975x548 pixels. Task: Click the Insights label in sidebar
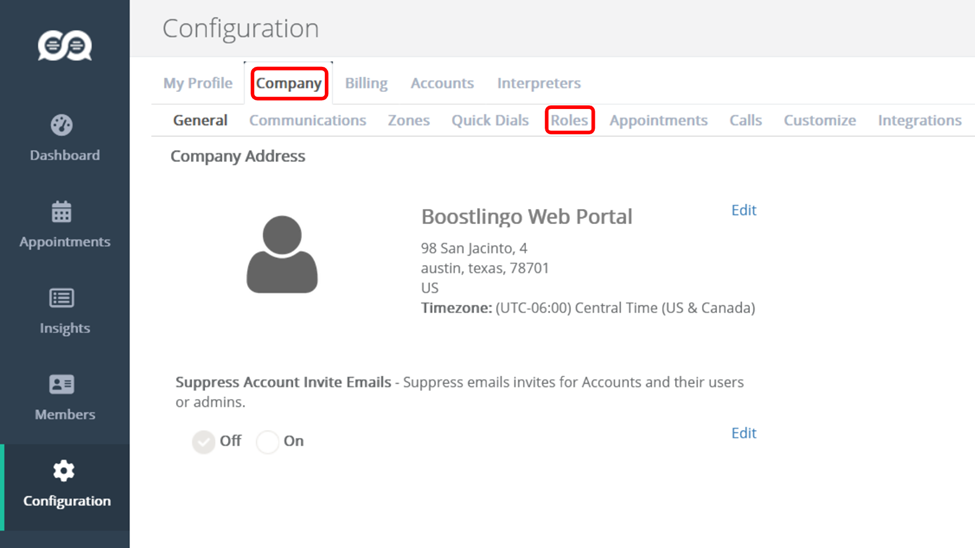[65, 328]
